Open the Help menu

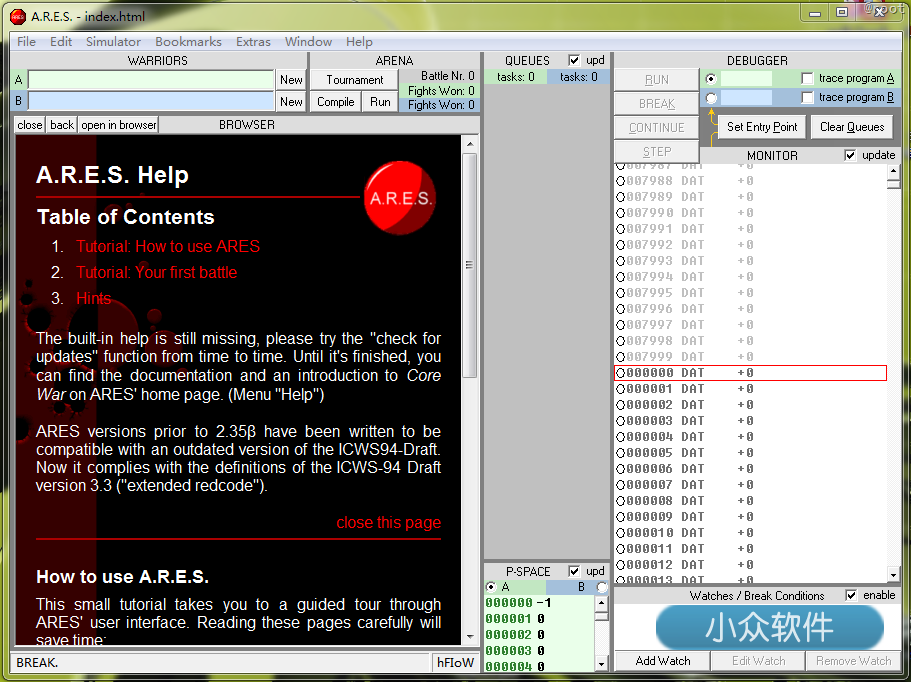(x=359, y=42)
